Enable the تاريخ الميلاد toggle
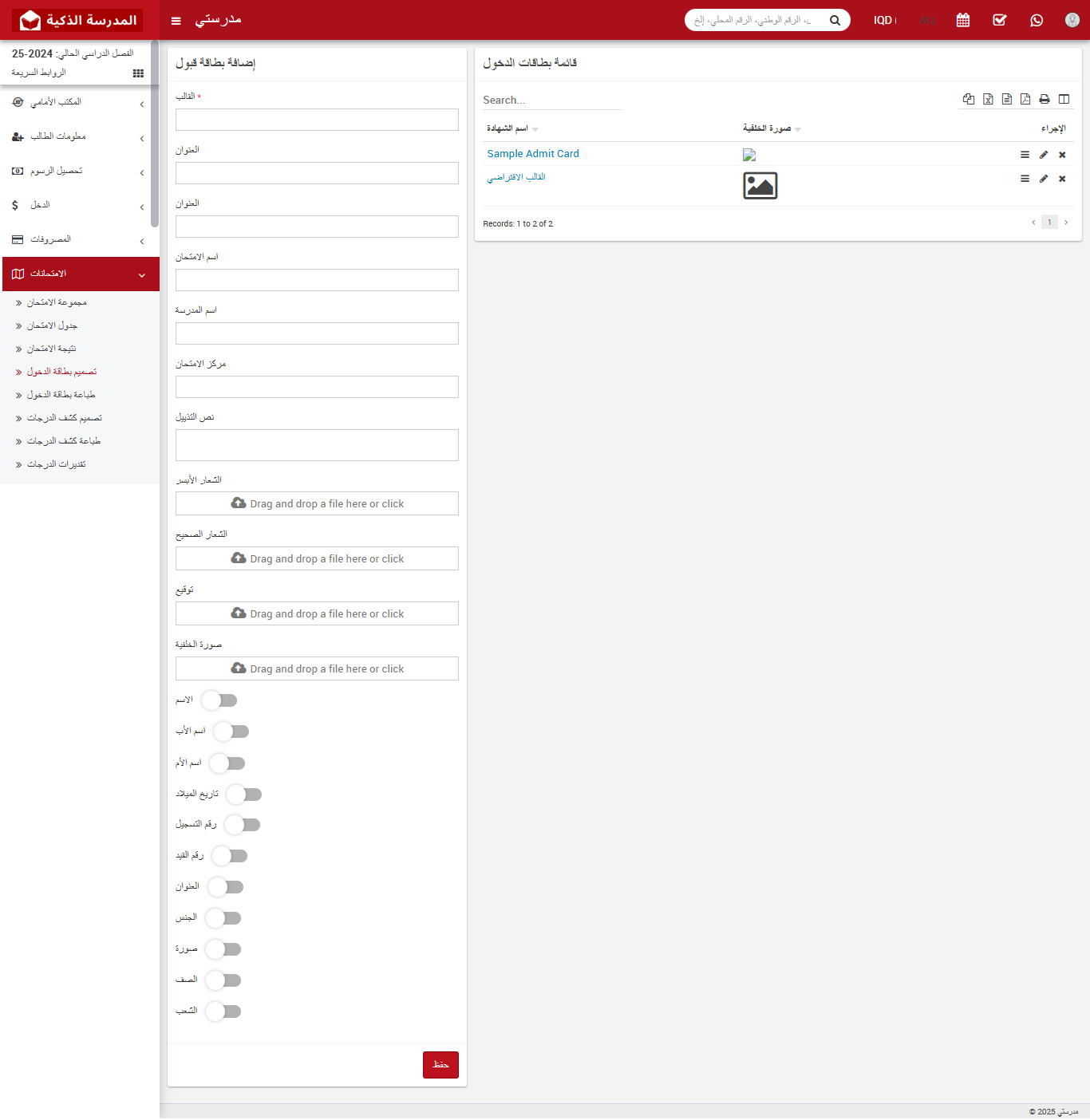The image size is (1090, 1120). (x=244, y=795)
